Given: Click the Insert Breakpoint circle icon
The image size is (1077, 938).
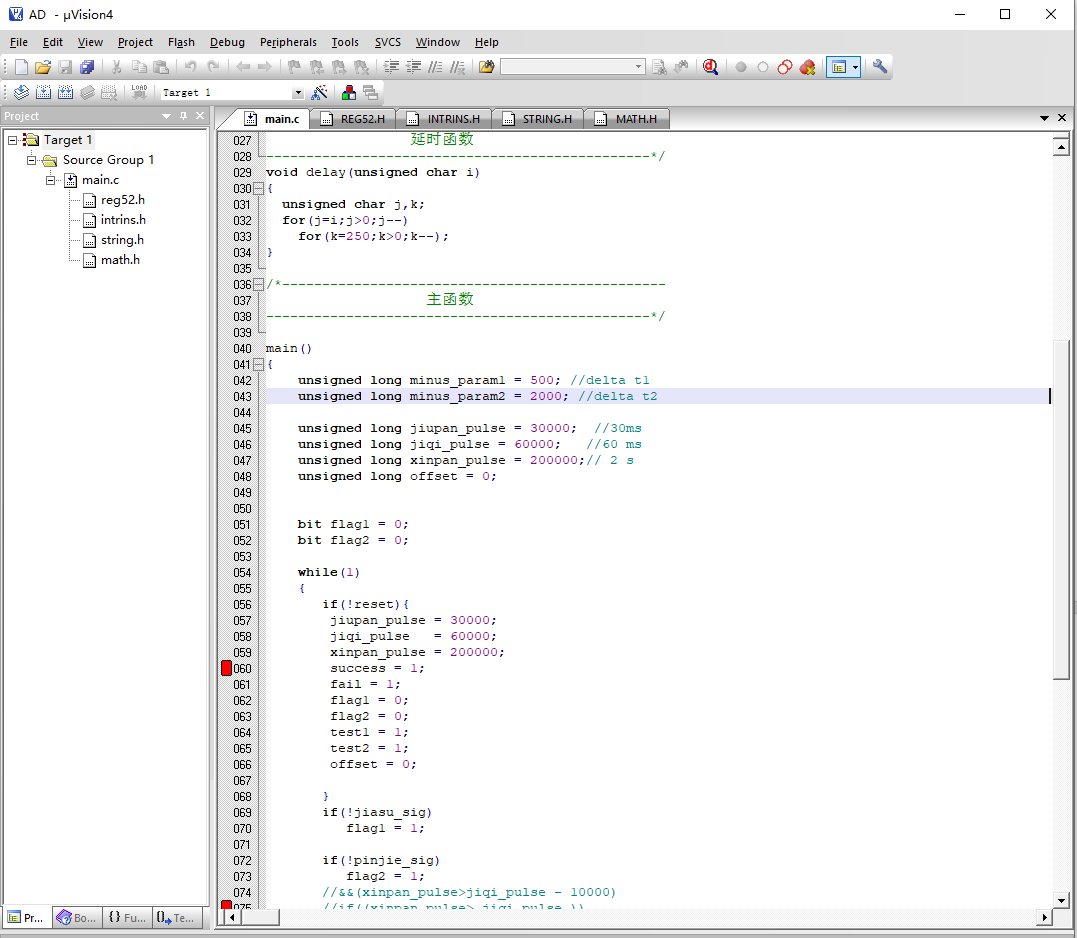Looking at the screenshot, I should pyautogui.click(x=740, y=67).
